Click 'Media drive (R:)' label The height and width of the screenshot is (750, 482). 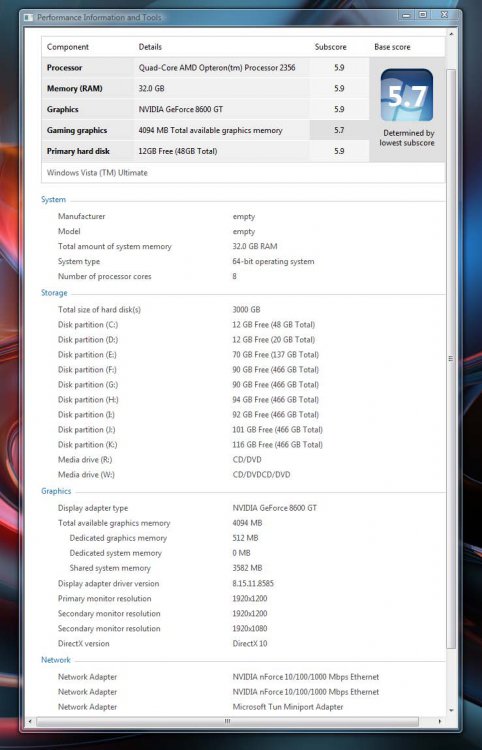(85, 459)
